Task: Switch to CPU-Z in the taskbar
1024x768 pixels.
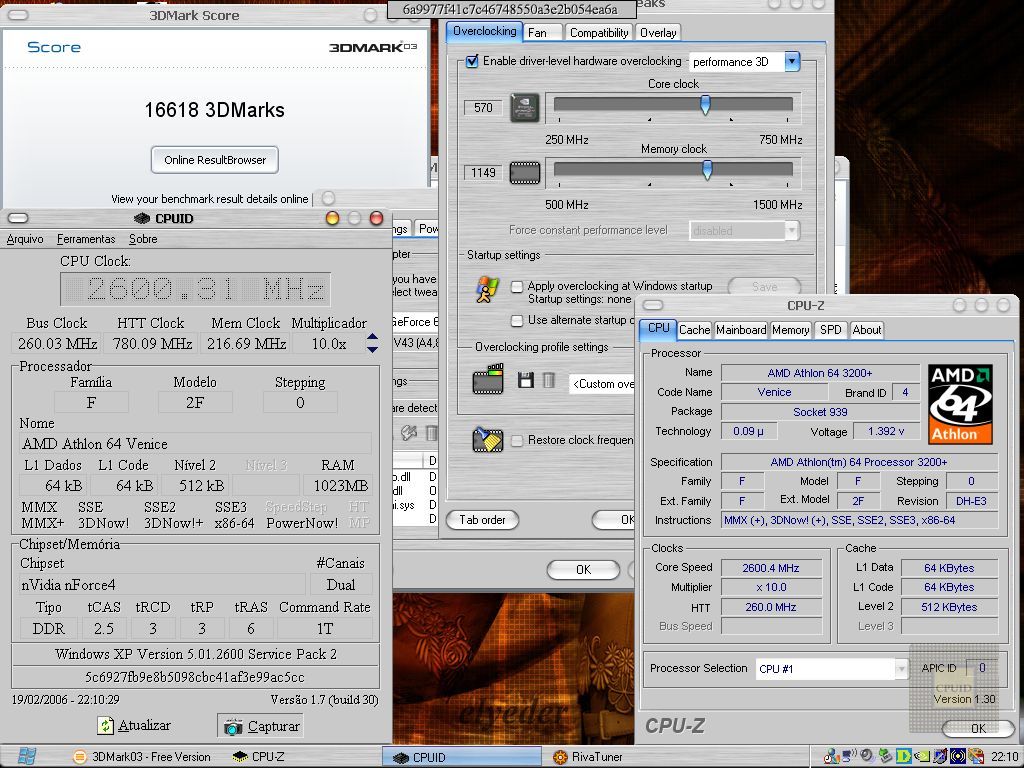Action: coord(259,757)
